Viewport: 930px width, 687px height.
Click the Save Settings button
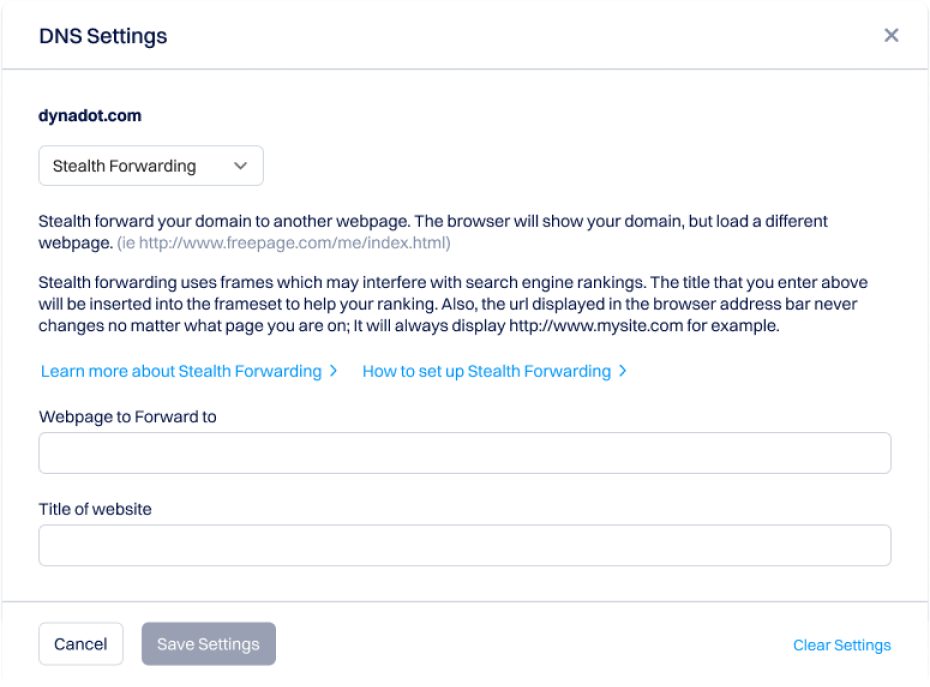pos(208,644)
